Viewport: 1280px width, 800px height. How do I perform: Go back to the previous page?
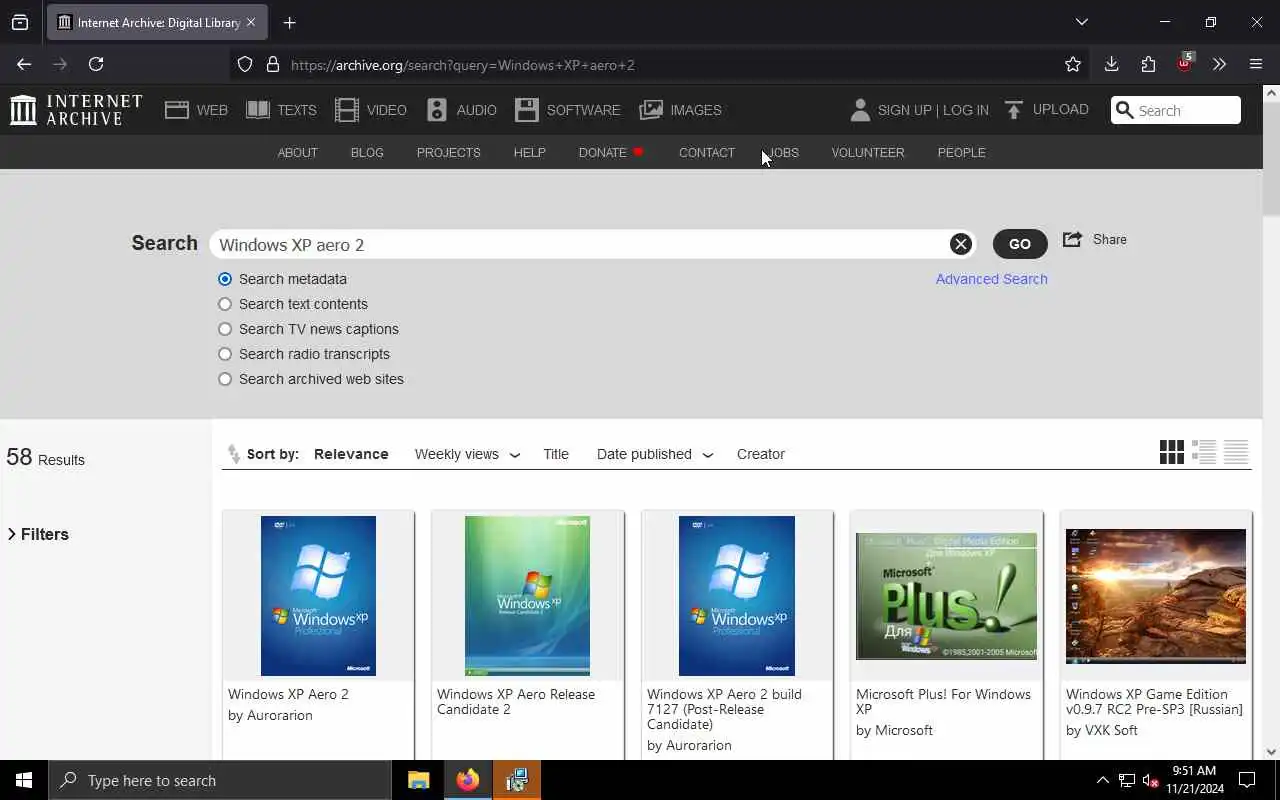24,64
